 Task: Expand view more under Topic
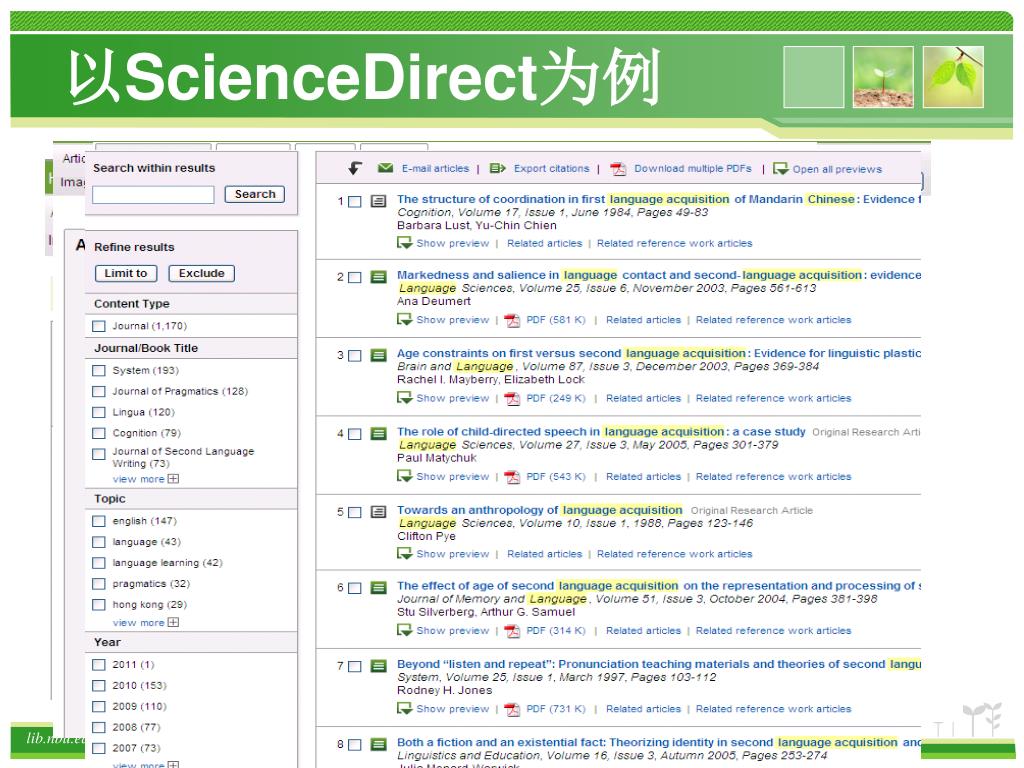point(145,622)
